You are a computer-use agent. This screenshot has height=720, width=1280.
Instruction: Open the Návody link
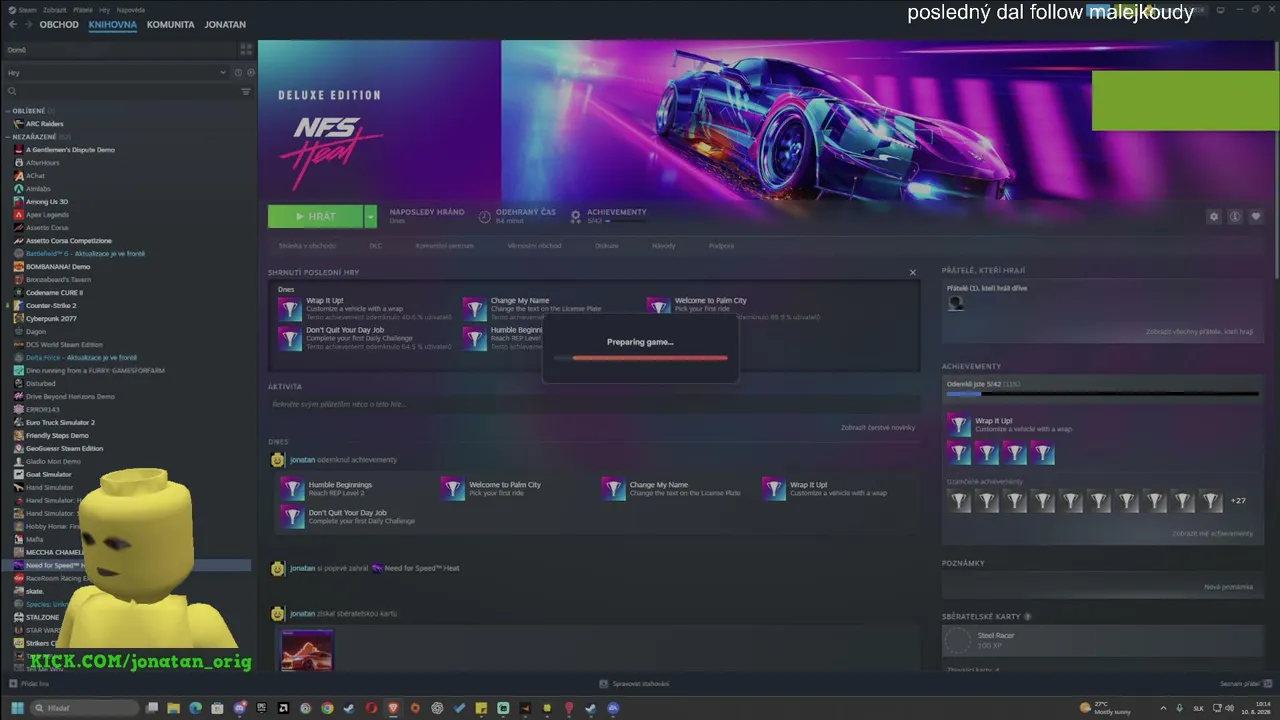pos(664,245)
